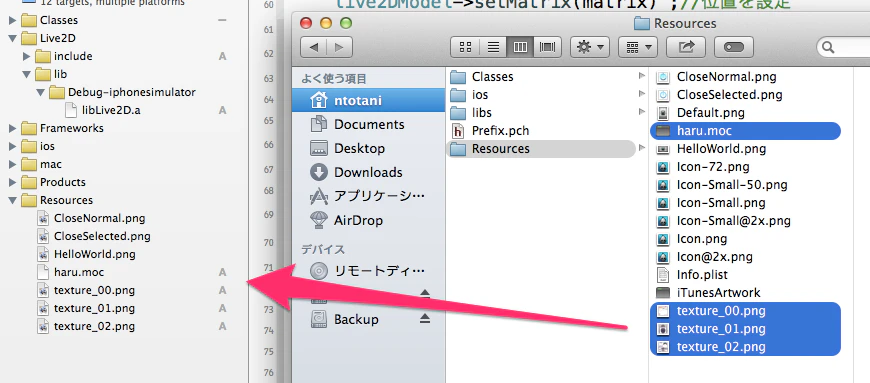Screen dimensions: 870x383
Task: Switch Finder to Cover Flow view
Action: pos(547,48)
